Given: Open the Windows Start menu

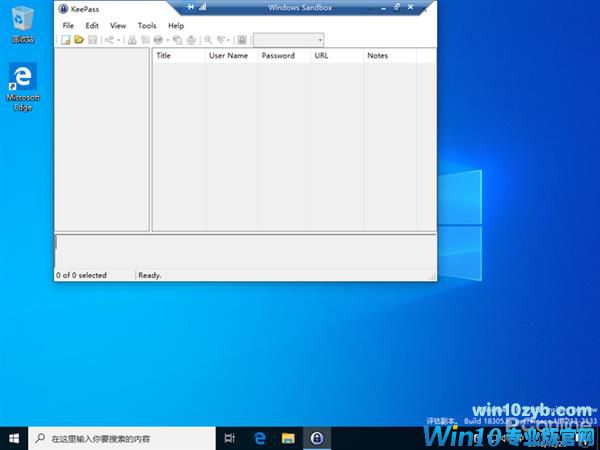Looking at the screenshot, I should coord(14,438).
